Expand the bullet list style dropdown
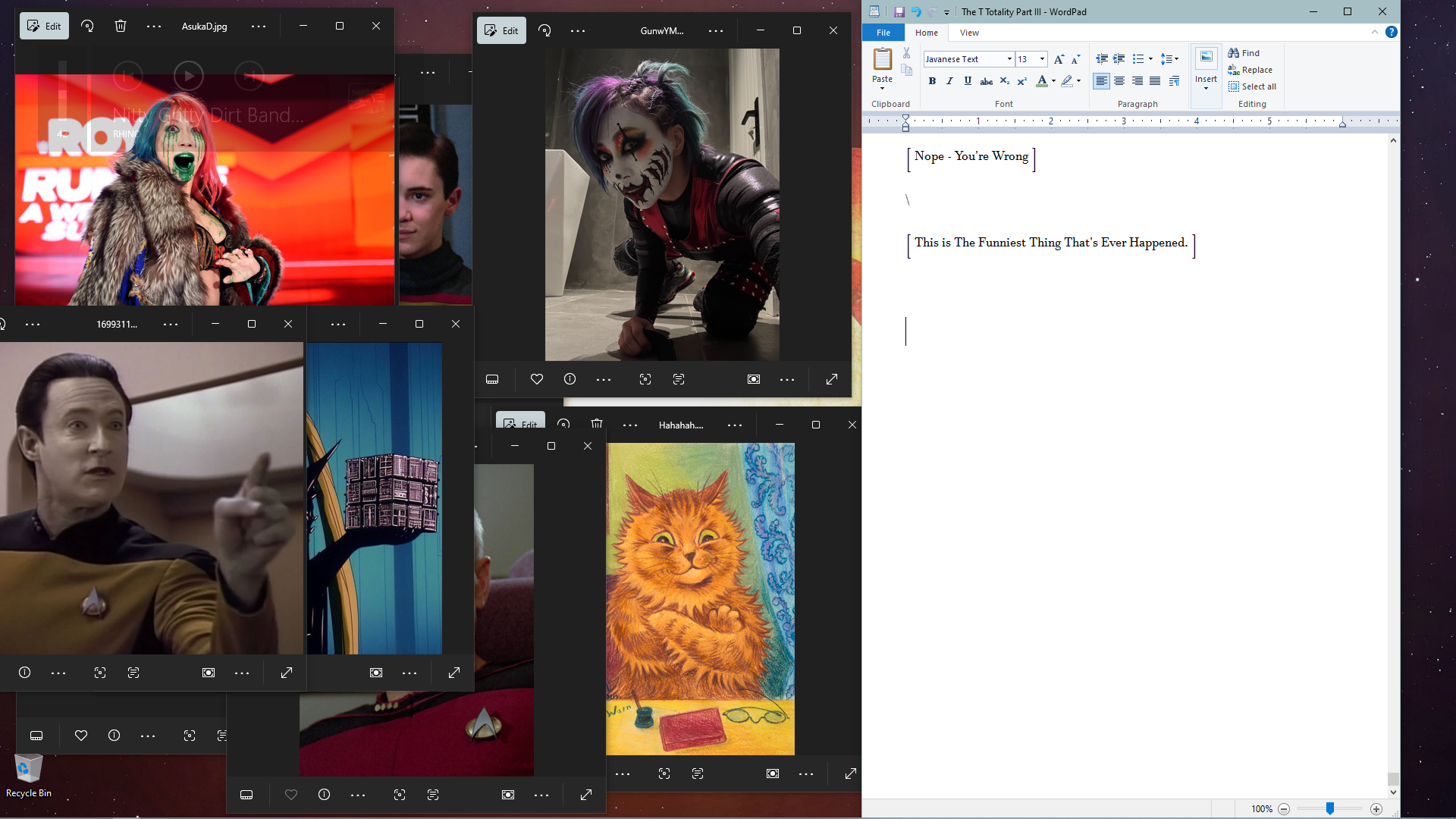The image size is (1456, 819). point(1151,59)
